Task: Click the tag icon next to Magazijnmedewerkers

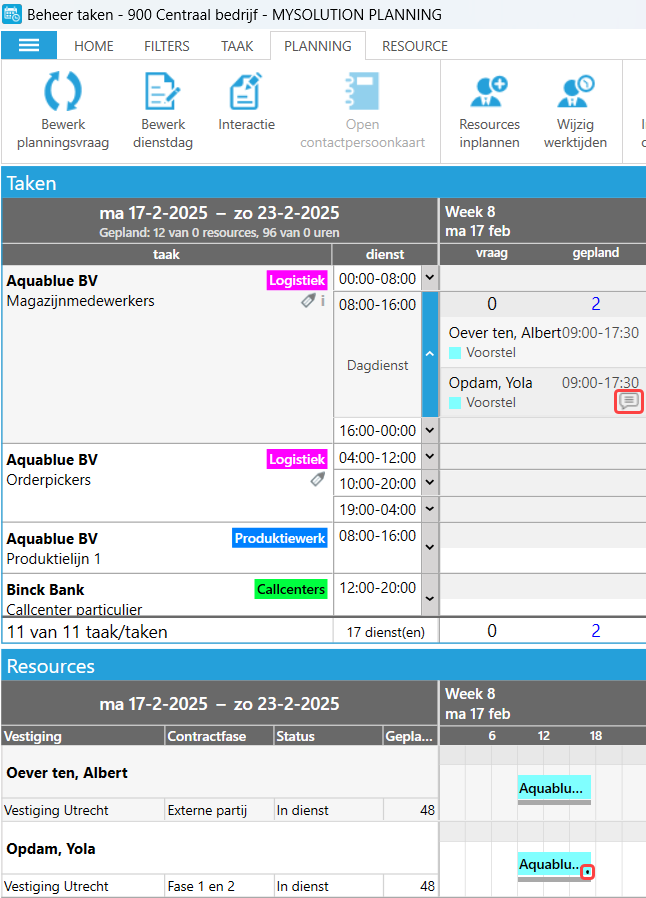Action: (309, 301)
